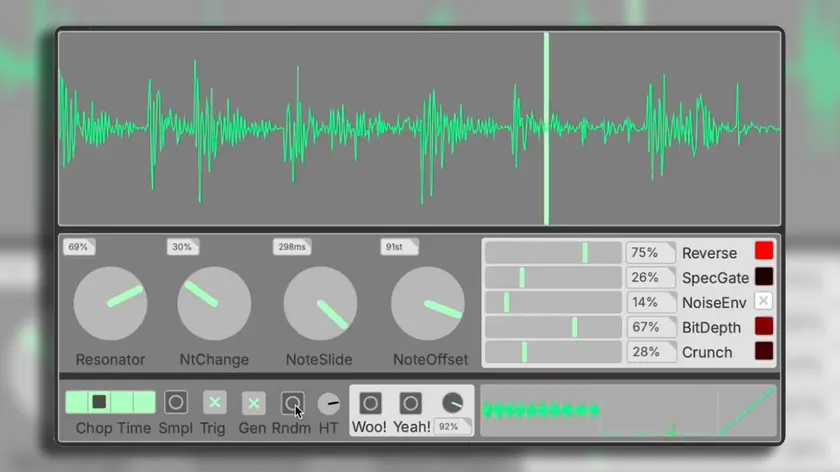Trigger the Yeah! button
The width and height of the screenshot is (840, 472).
pyautogui.click(x=410, y=403)
